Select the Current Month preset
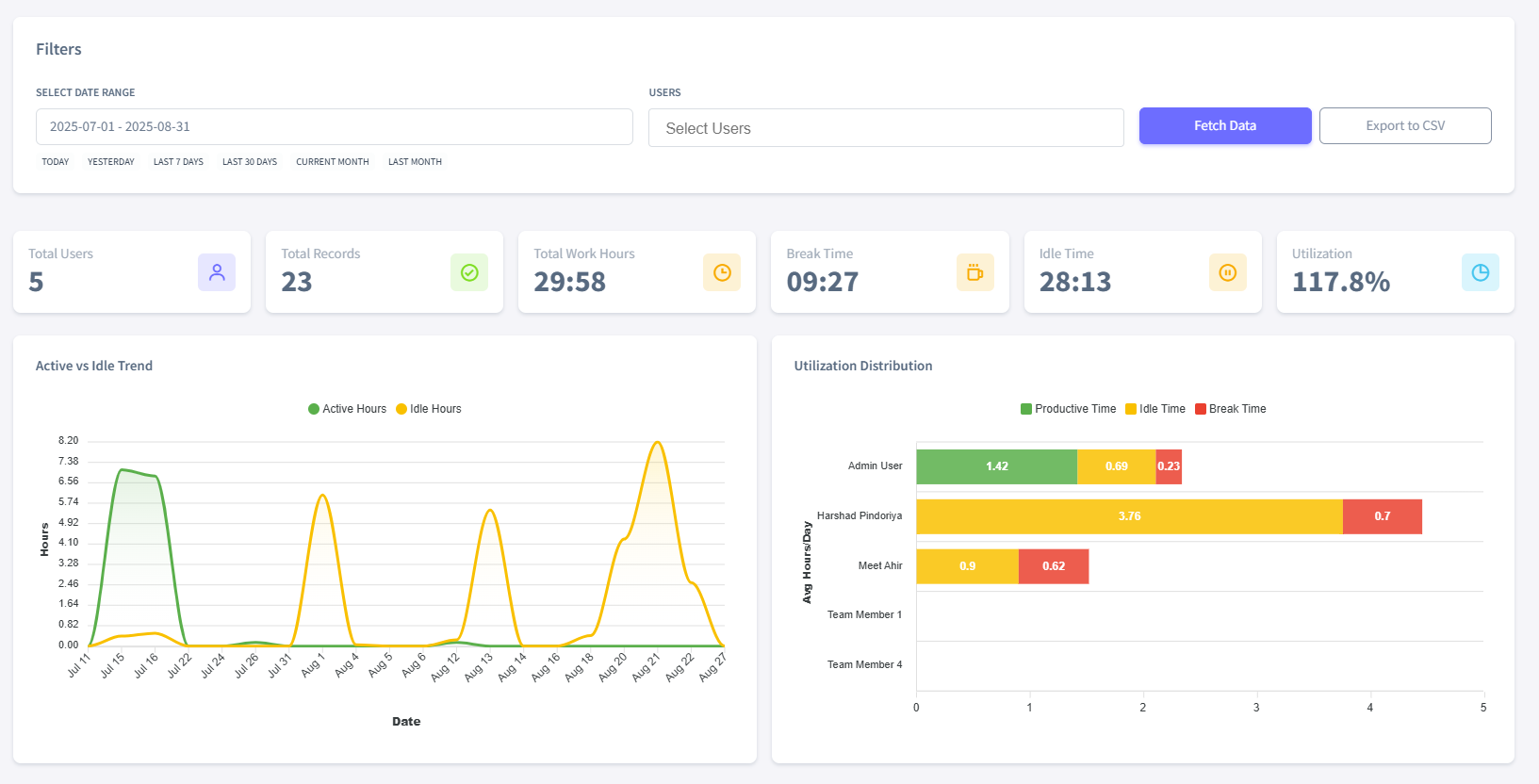The width and height of the screenshot is (1539, 784). pyautogui.click(x=332, y=162)
